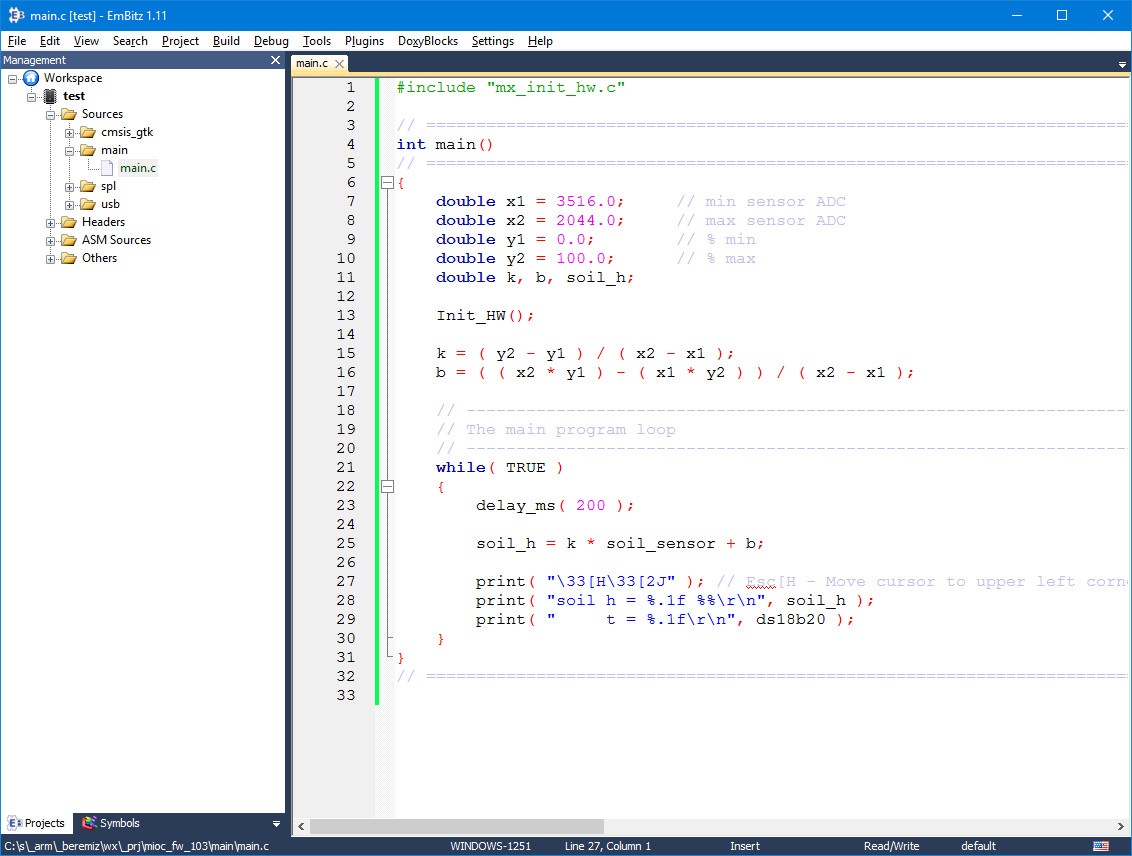
Task: Open the editor tab list dropdown arrow
Action: [x=1122, y=64]
